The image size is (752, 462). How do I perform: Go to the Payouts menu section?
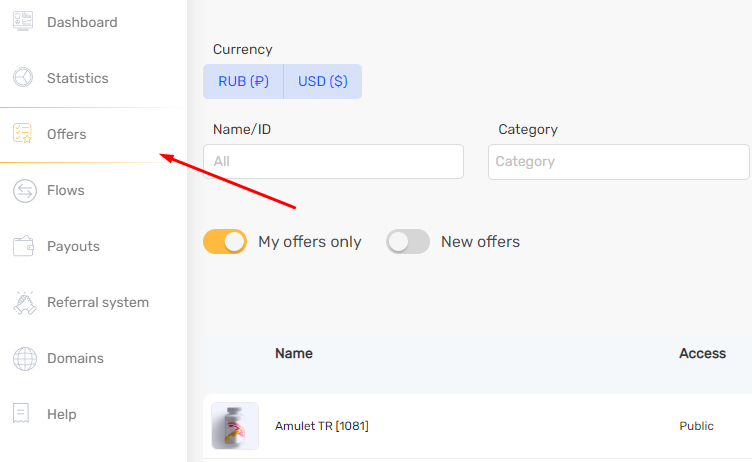click(73, 246)
